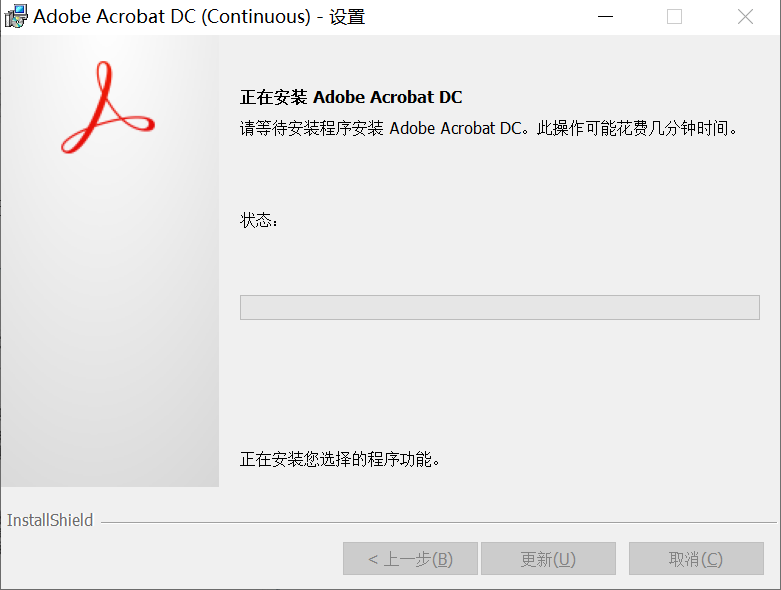Screen dimensions: 781x590
Task: Click the 正在安装您选择的程序功能 message
Action: click(x=340, y=459)
